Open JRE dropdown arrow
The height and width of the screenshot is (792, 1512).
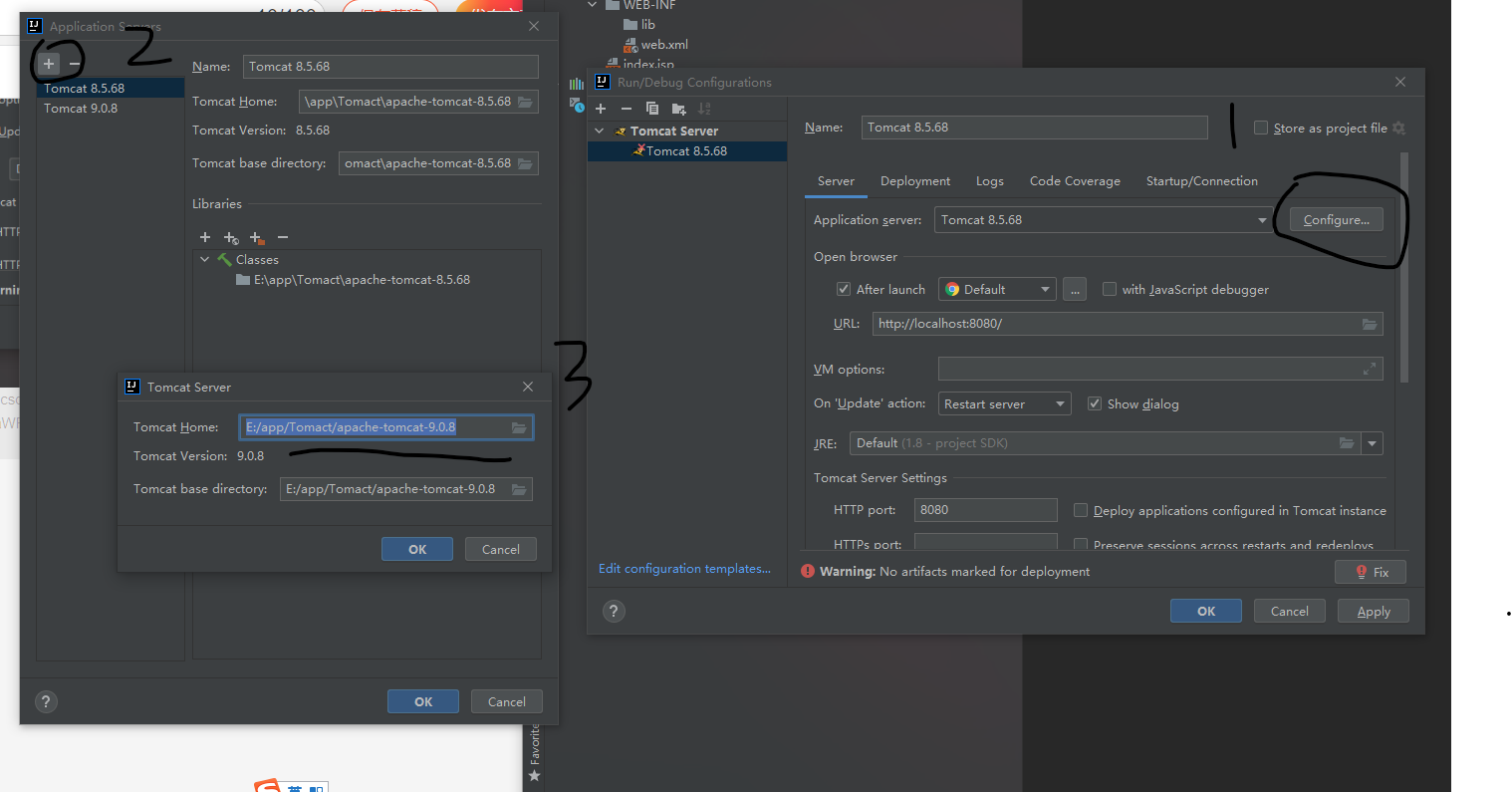(x=1373, y=443)
